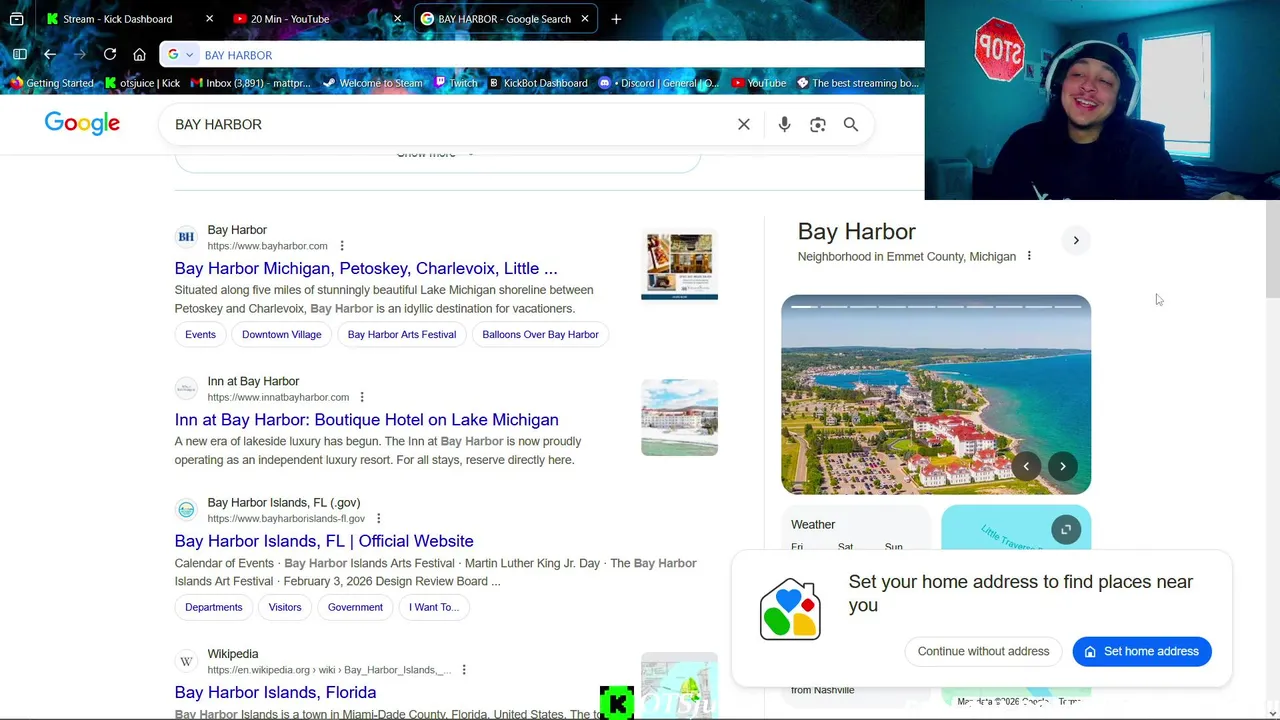Close the BAY HARBOR search tab
Viewport: 1280px width, 720px height.
tap(585, 19)
